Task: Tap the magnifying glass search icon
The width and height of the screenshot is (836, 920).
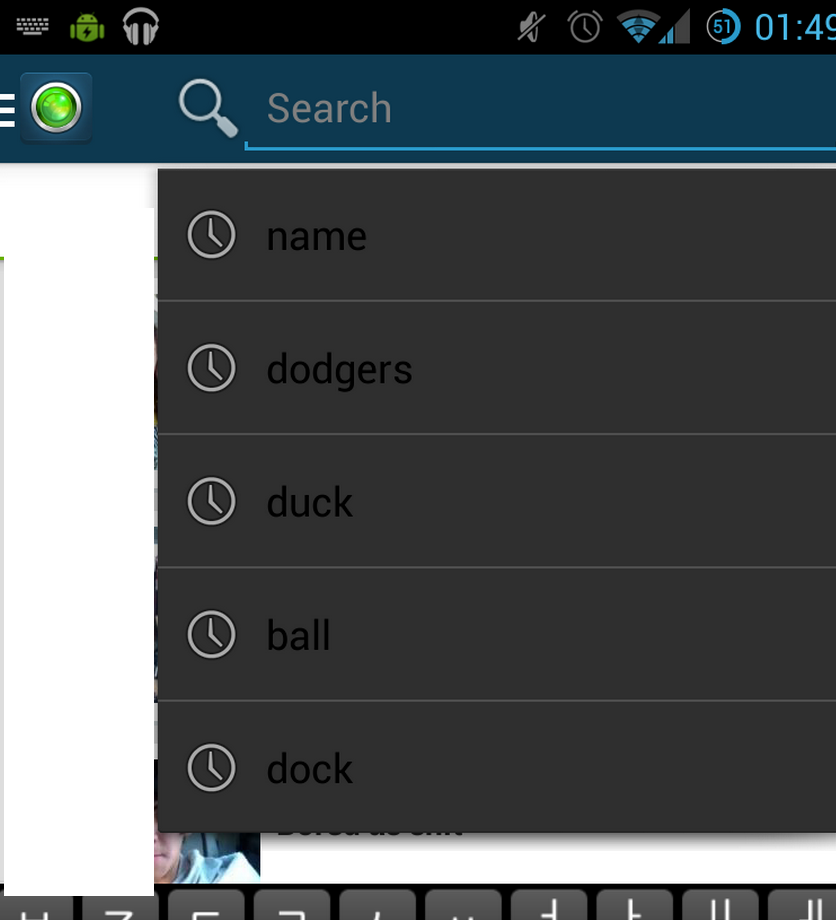Action: point(208,109)
